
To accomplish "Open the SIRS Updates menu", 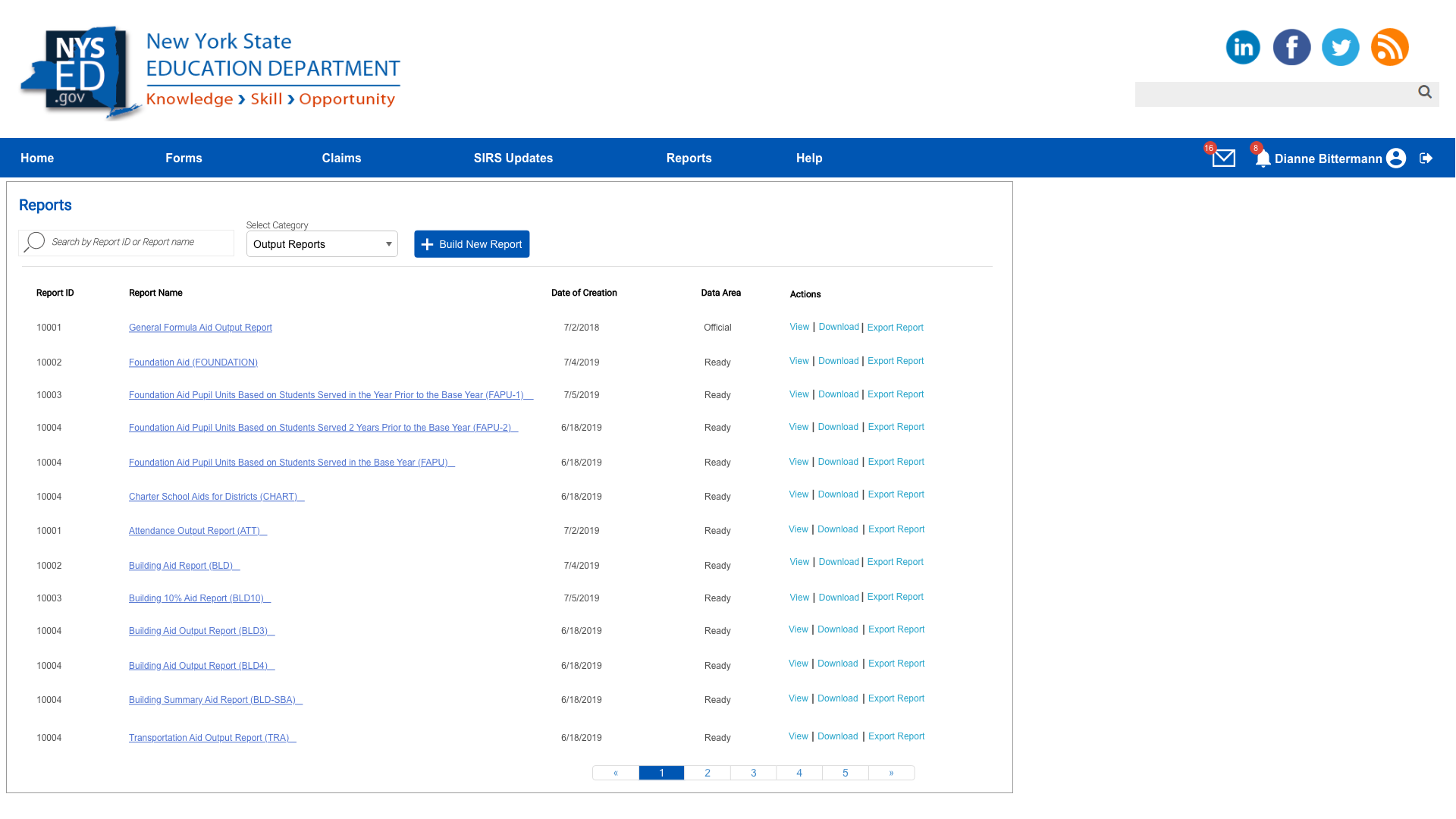I will tap(513, 158).
